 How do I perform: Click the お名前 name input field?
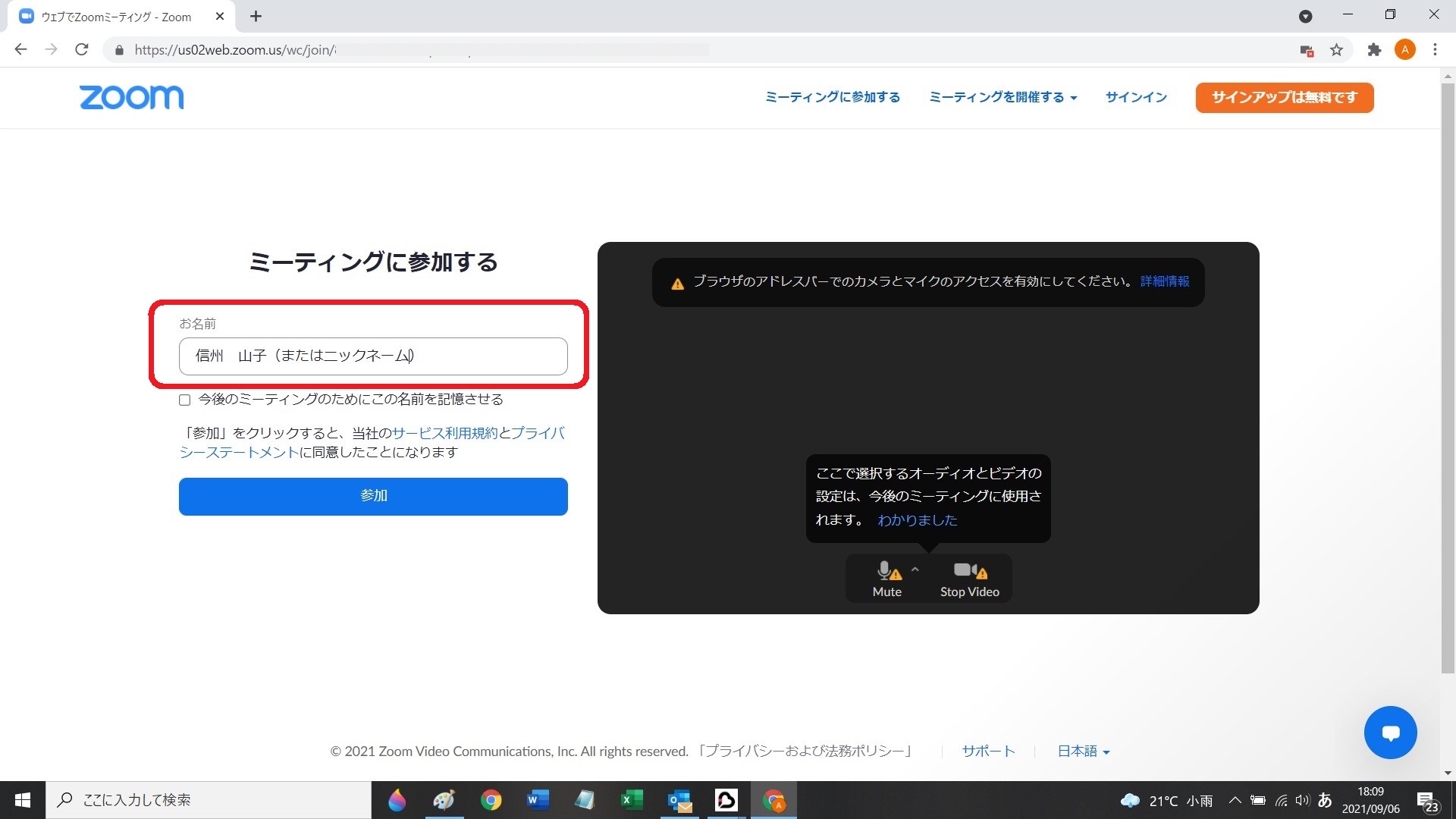[x=373, y=356]
